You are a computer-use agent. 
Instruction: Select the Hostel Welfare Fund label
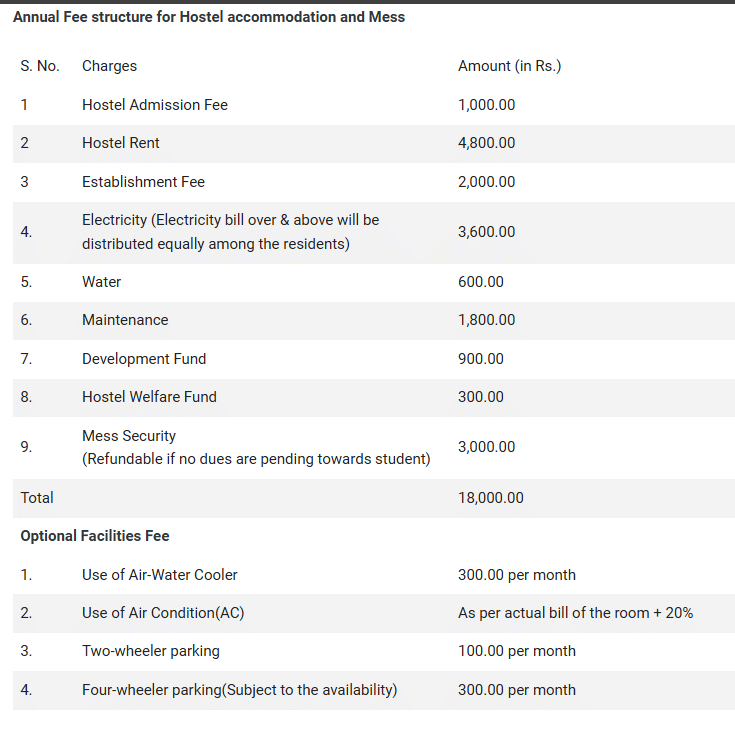(149, 397)
